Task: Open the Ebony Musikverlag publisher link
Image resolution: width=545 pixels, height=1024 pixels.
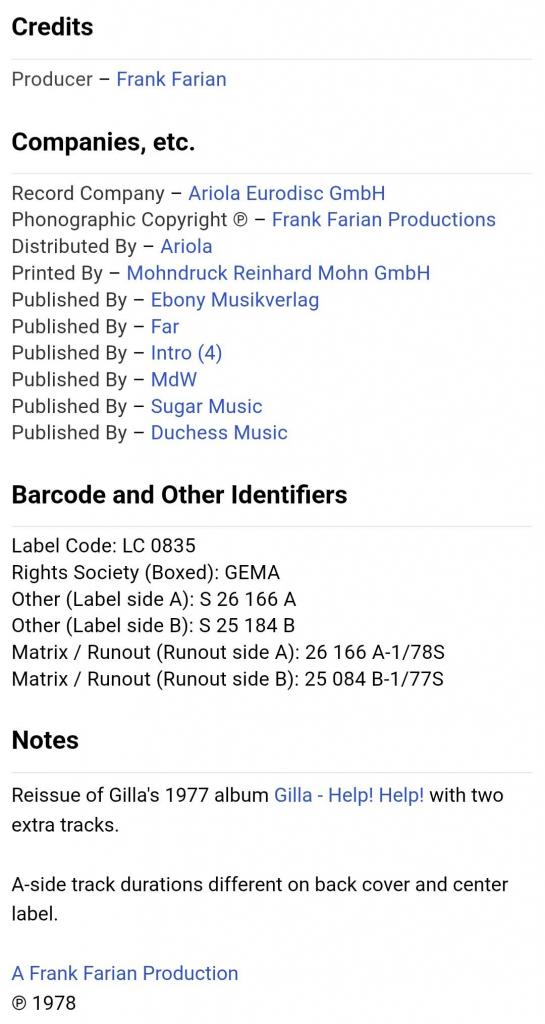Action: point(235,300)
